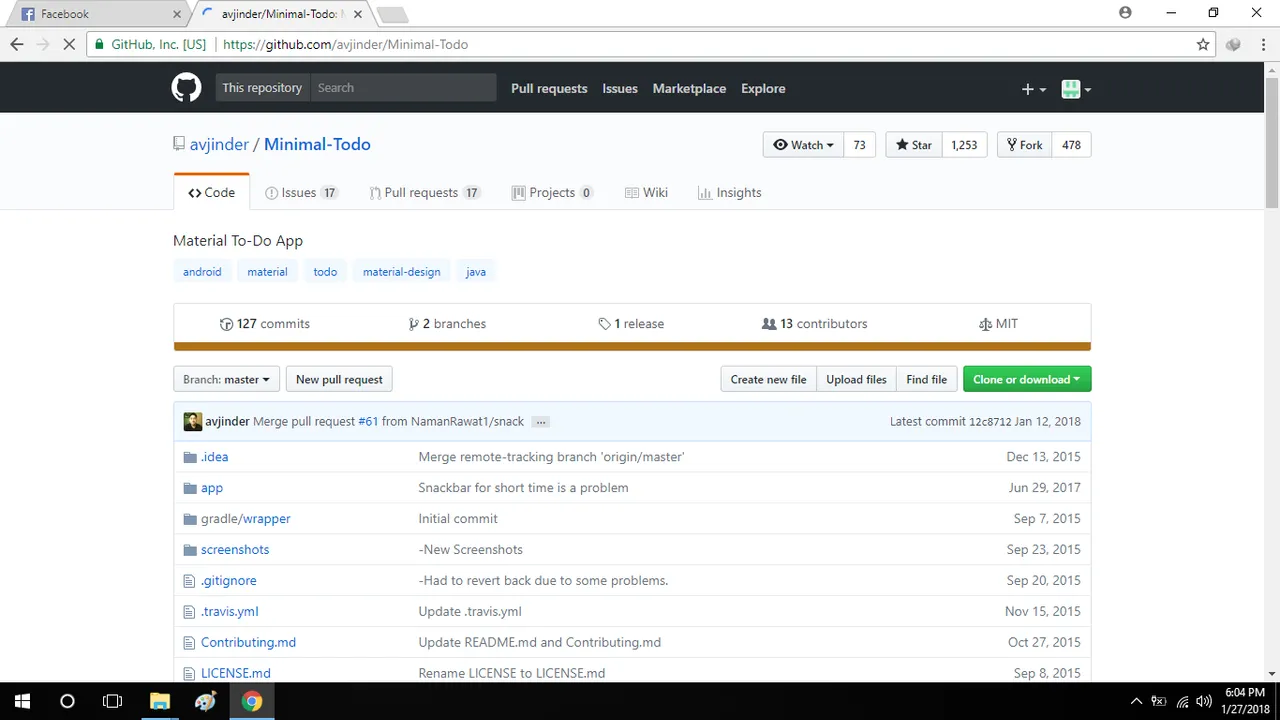
Task: Open the user avatar menu
Action: (1076, 89)
